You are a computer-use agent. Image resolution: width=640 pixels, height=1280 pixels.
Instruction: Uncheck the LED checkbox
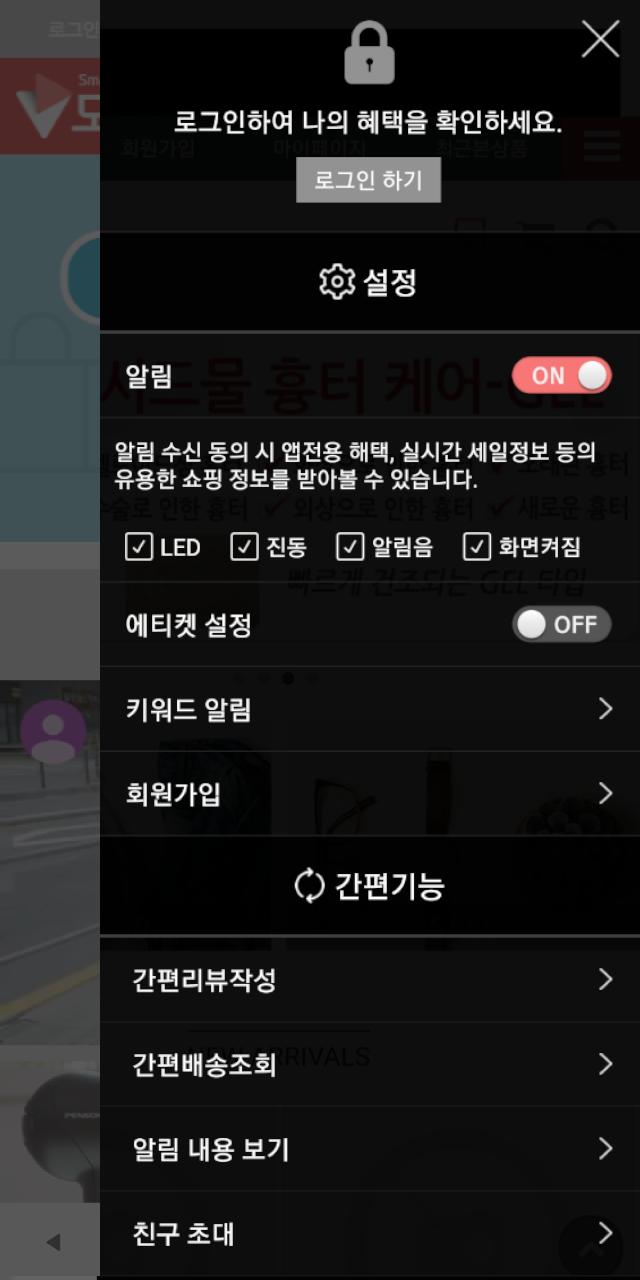[138, 547]
